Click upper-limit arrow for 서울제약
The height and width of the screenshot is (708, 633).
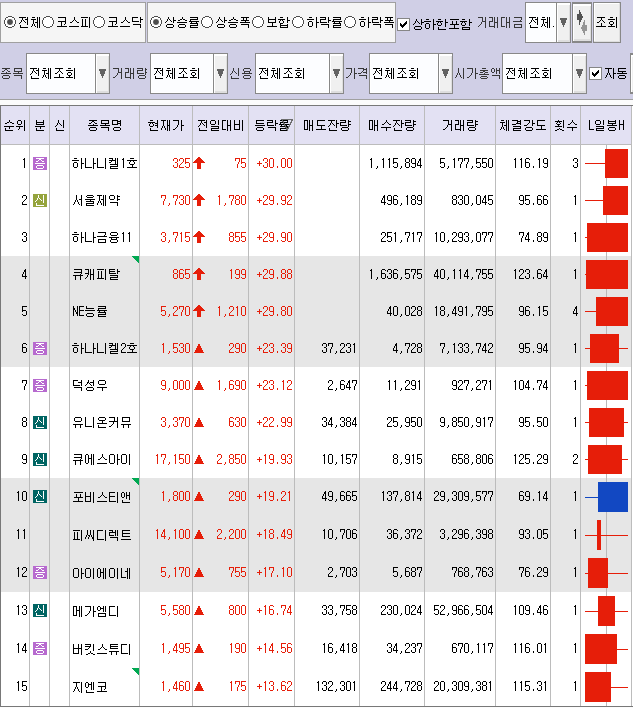(199, 200)
